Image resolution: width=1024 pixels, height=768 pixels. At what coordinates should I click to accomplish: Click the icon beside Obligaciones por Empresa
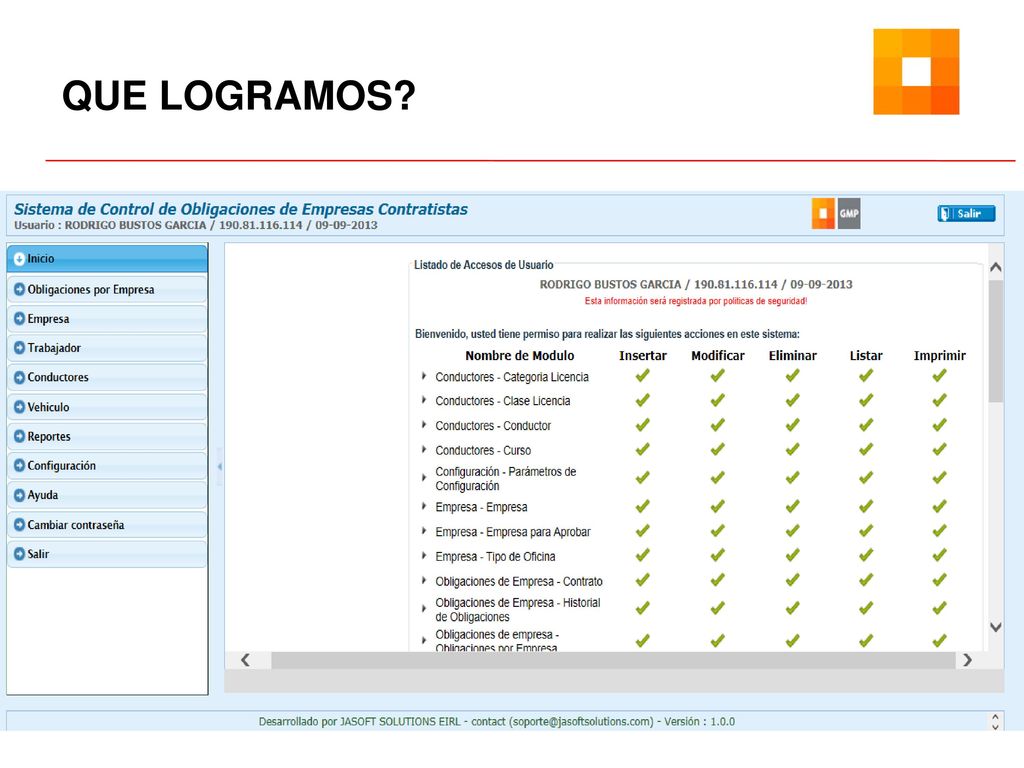tap(19, 289)
